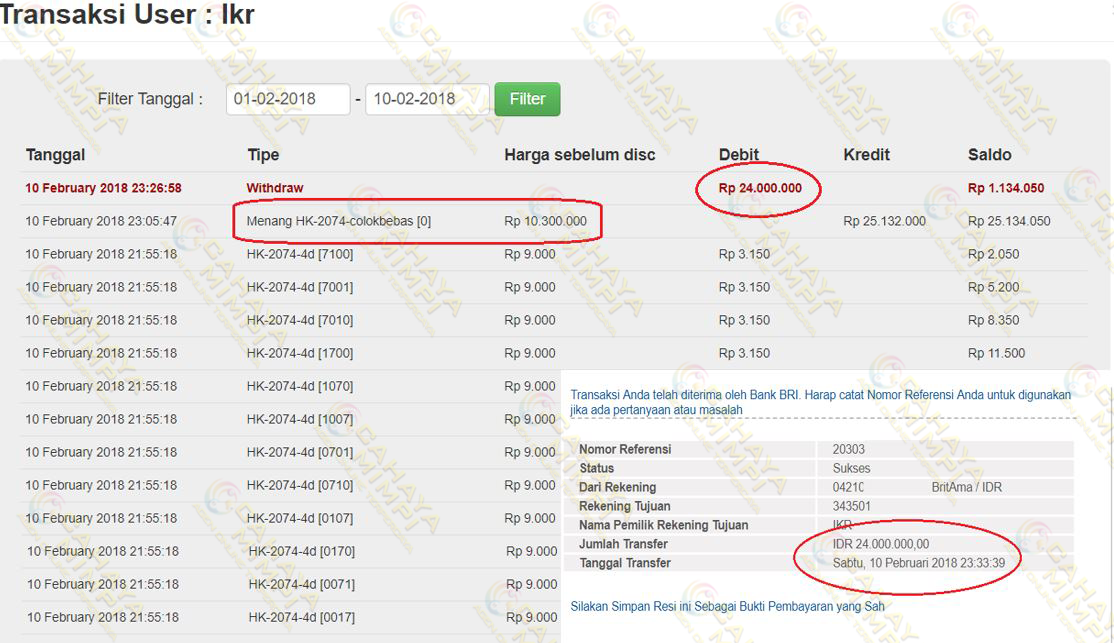Click the Filter Tanggal label

[x=150, y=99]
